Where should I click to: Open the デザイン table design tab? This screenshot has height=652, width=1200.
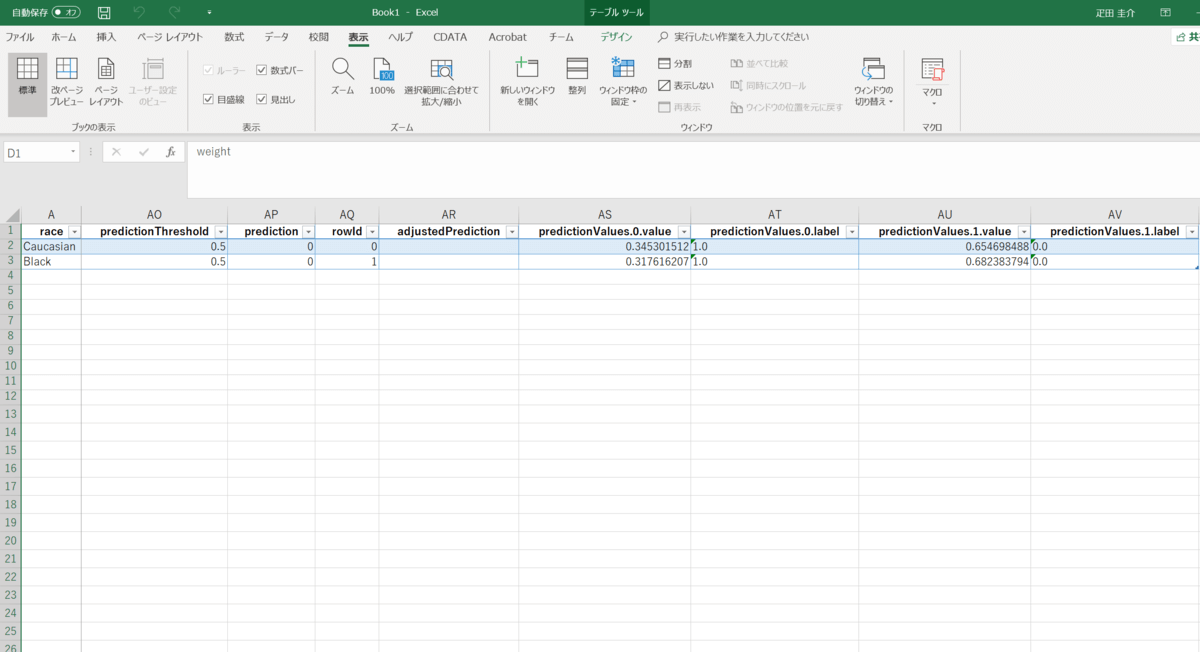pyautogui.click(x=616, y=37)
